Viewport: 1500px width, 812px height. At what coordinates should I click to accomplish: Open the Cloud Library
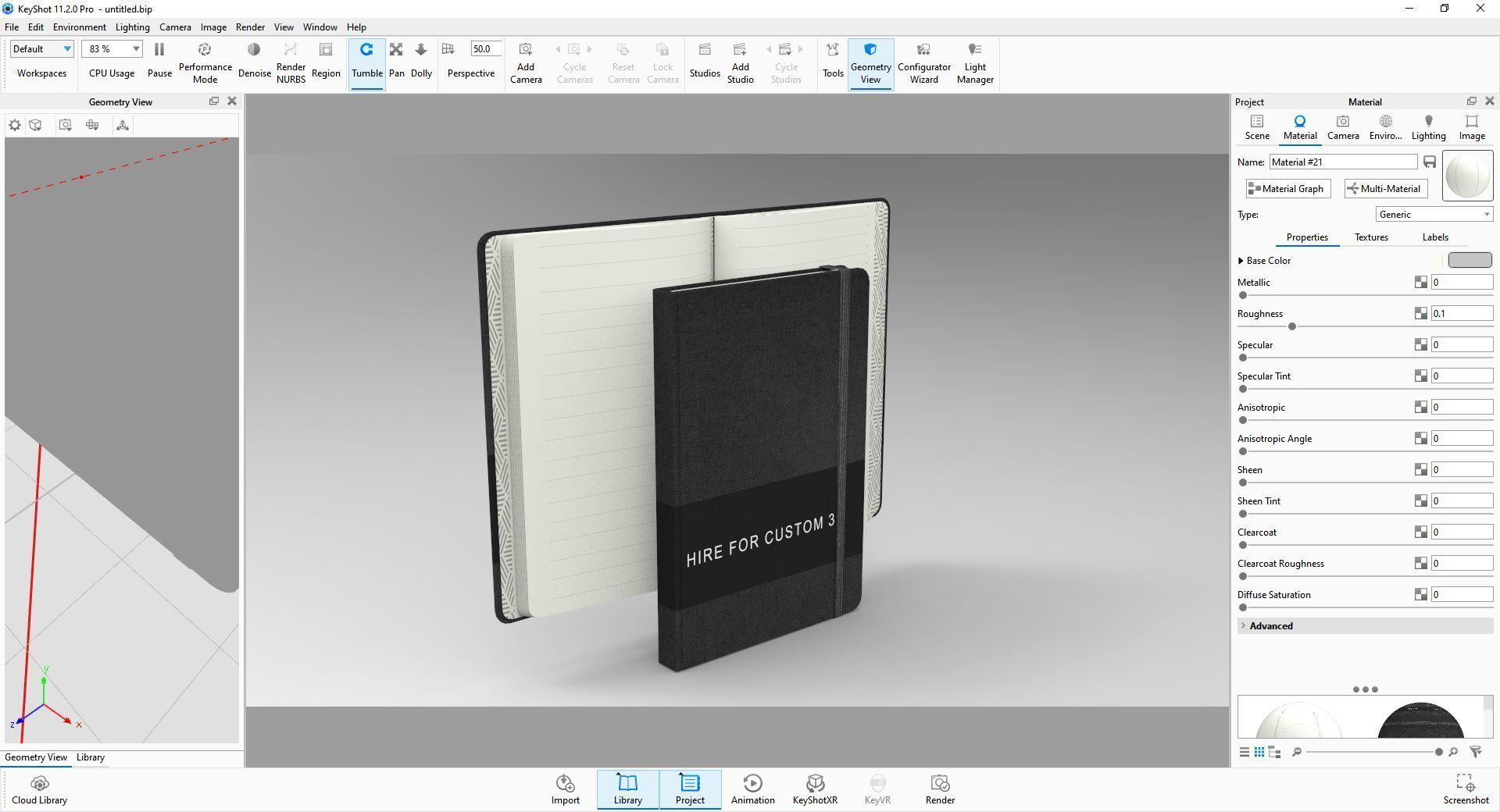pos(40,789)
